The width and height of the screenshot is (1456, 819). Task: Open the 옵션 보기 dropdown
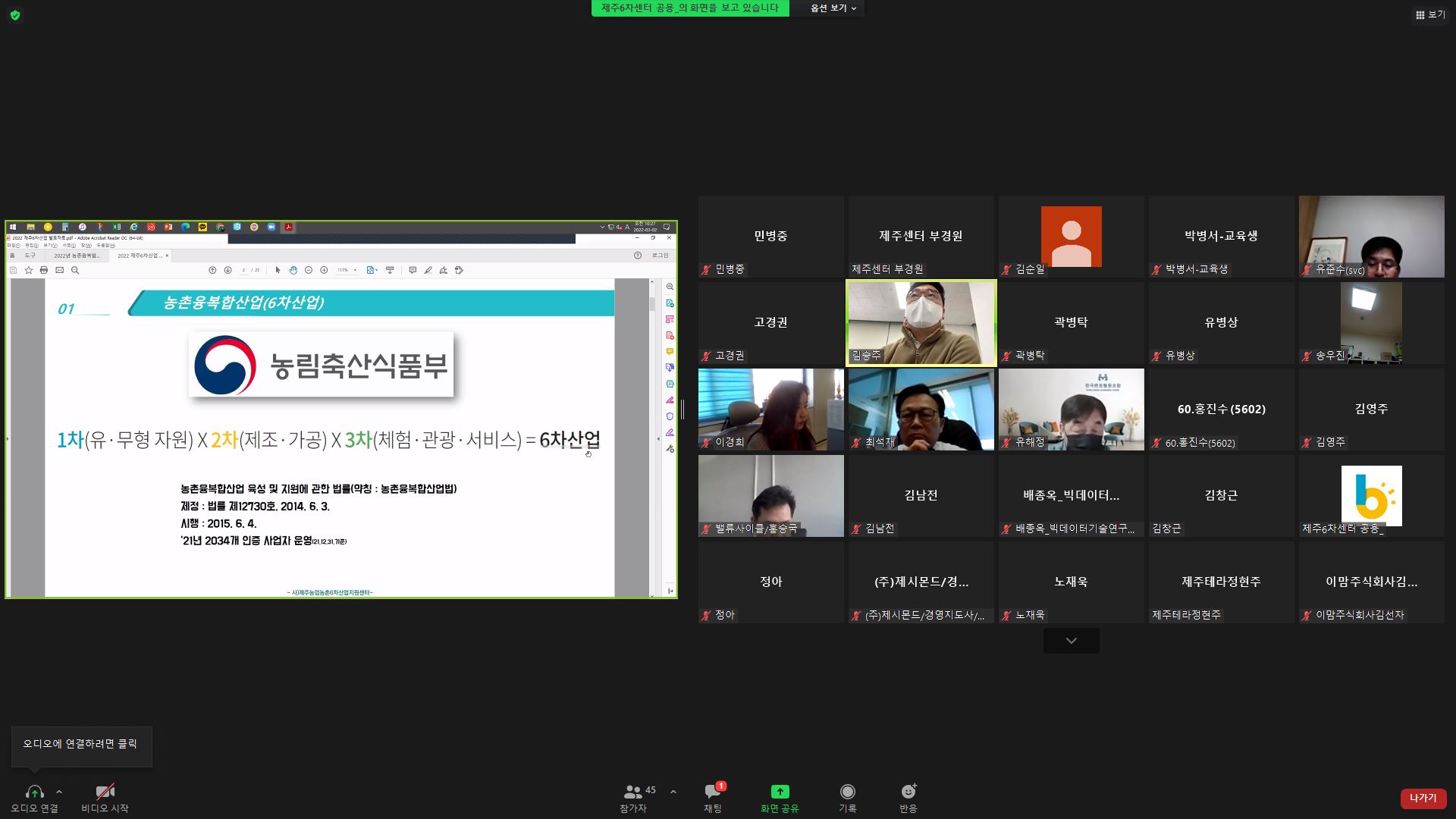pyautogui.click(x=833, y=8)
